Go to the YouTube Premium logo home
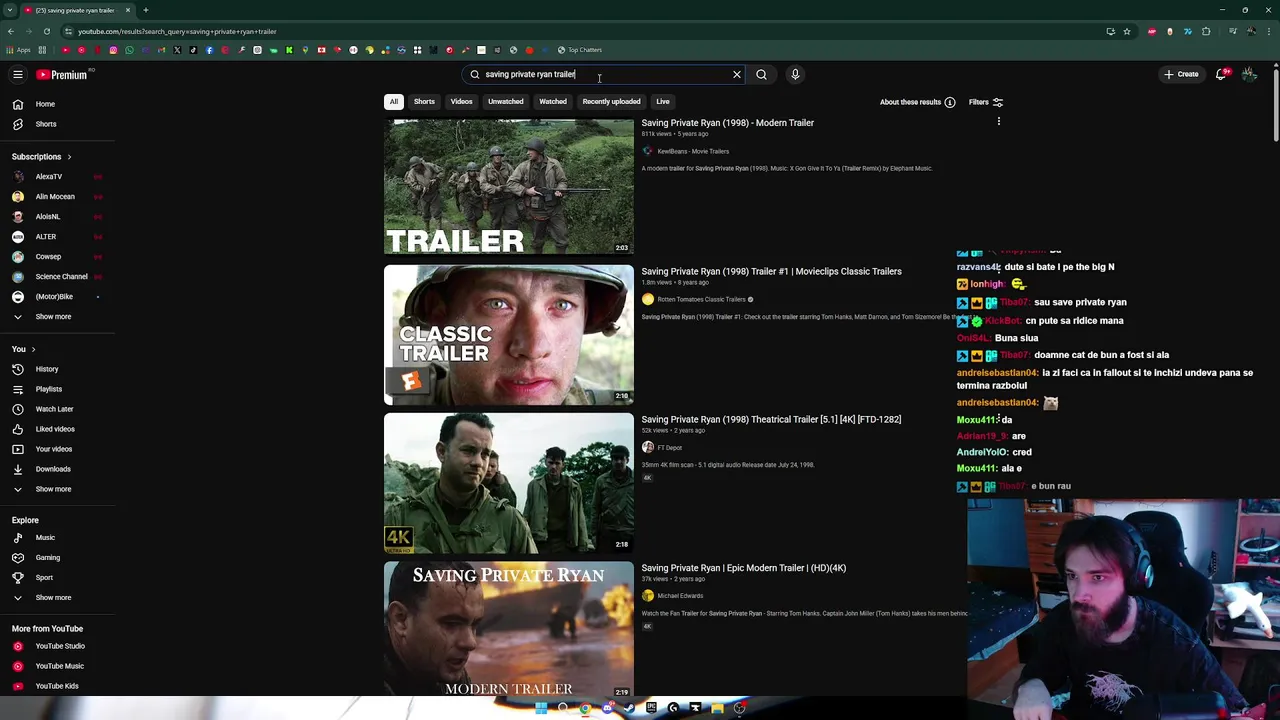Screen dimensions: 1280x720 click(62, 74)
